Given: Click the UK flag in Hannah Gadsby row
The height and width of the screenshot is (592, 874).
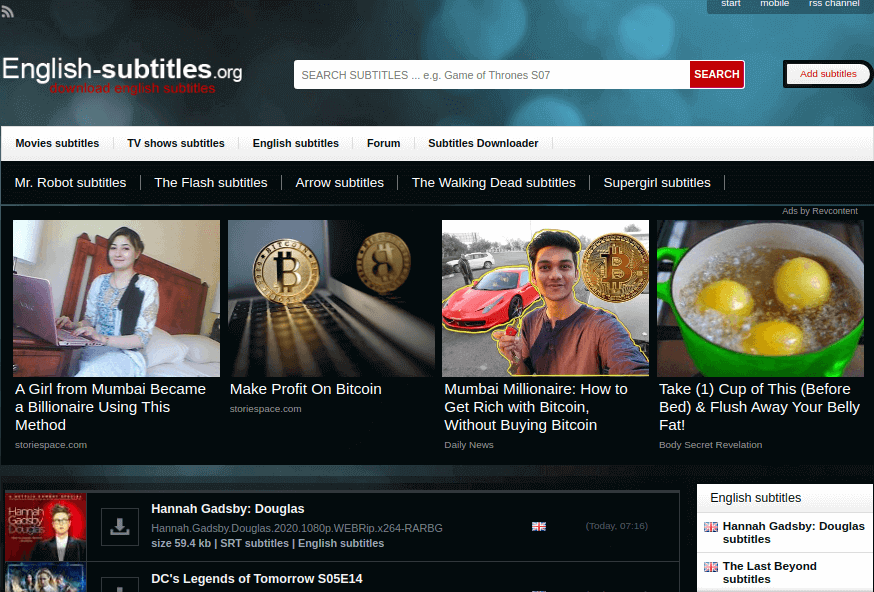Looking at the screenshot, I should [538, 526].
